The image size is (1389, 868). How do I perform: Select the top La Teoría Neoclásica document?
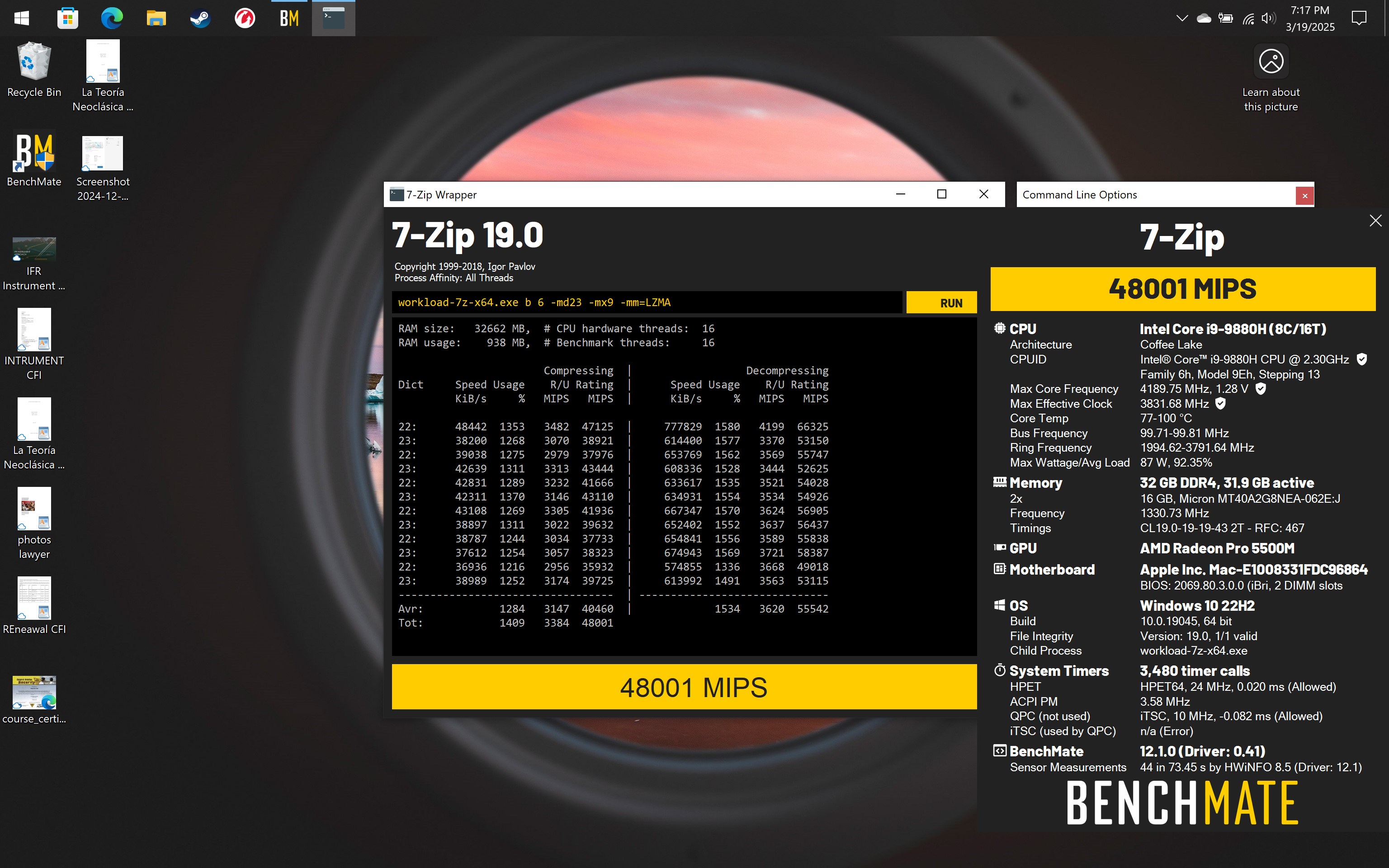coord(103,76)
